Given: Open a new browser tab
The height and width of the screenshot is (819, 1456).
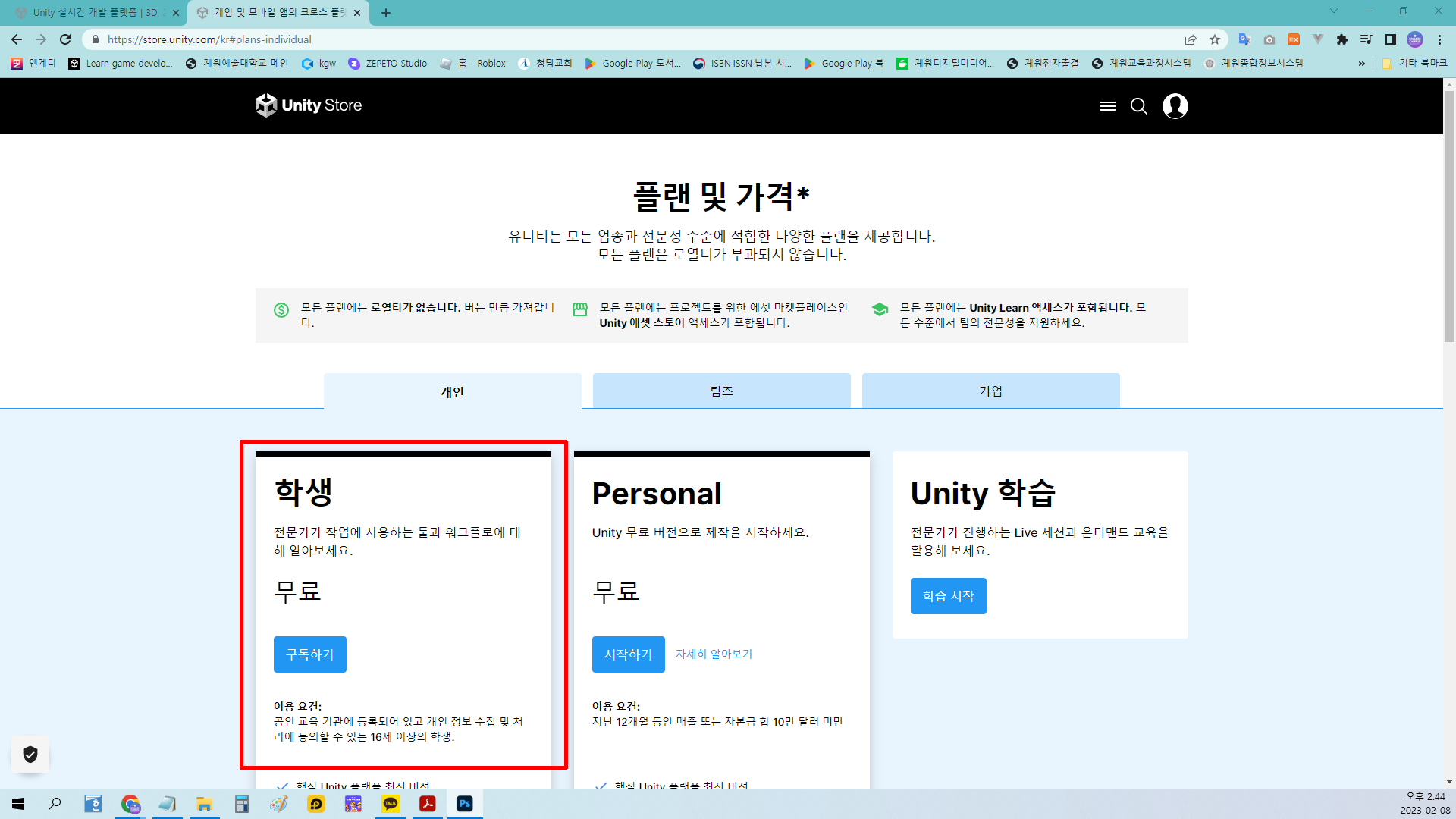Looking at the screenshot, I should [386, 13].
